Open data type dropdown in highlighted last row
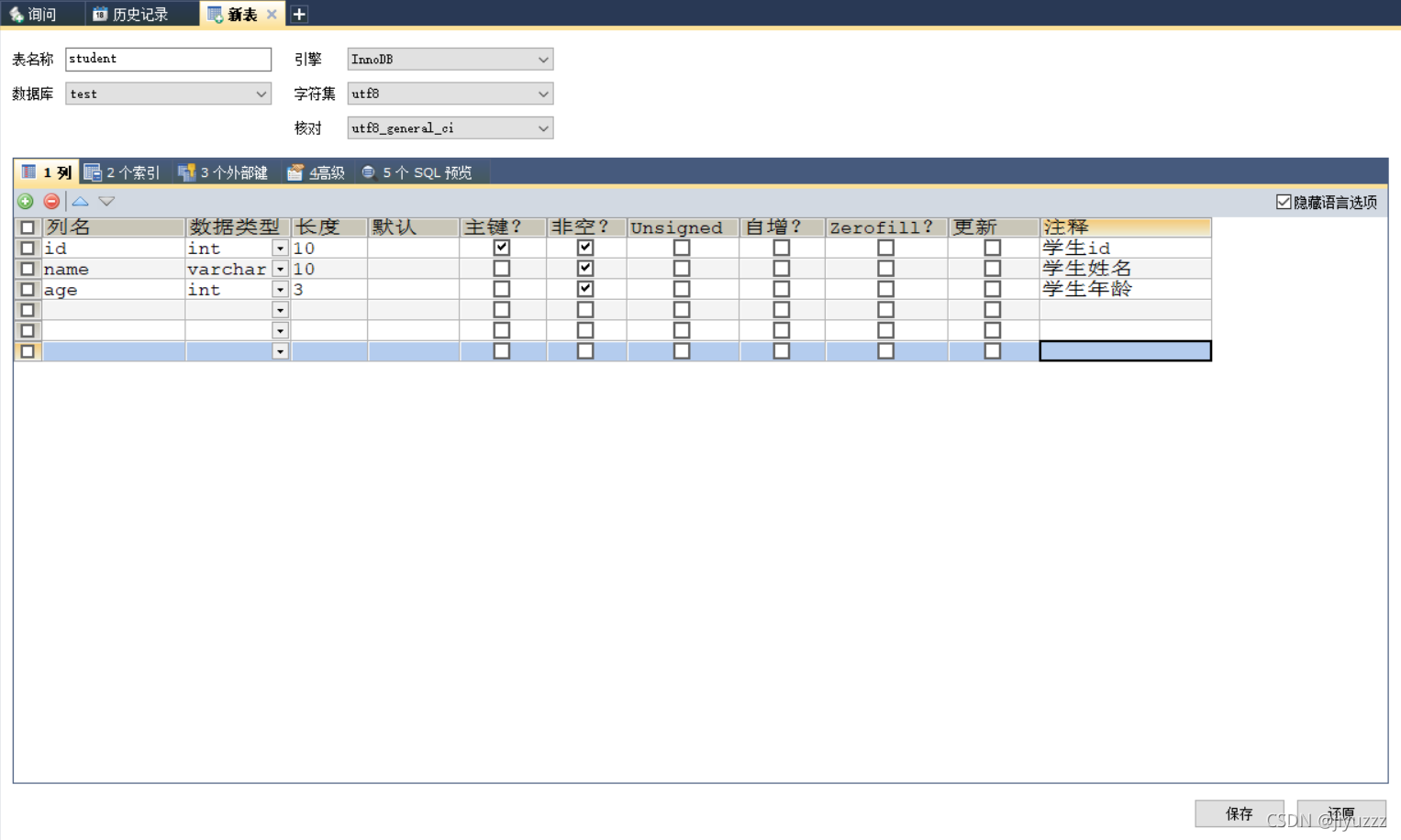 click(280, 351)
